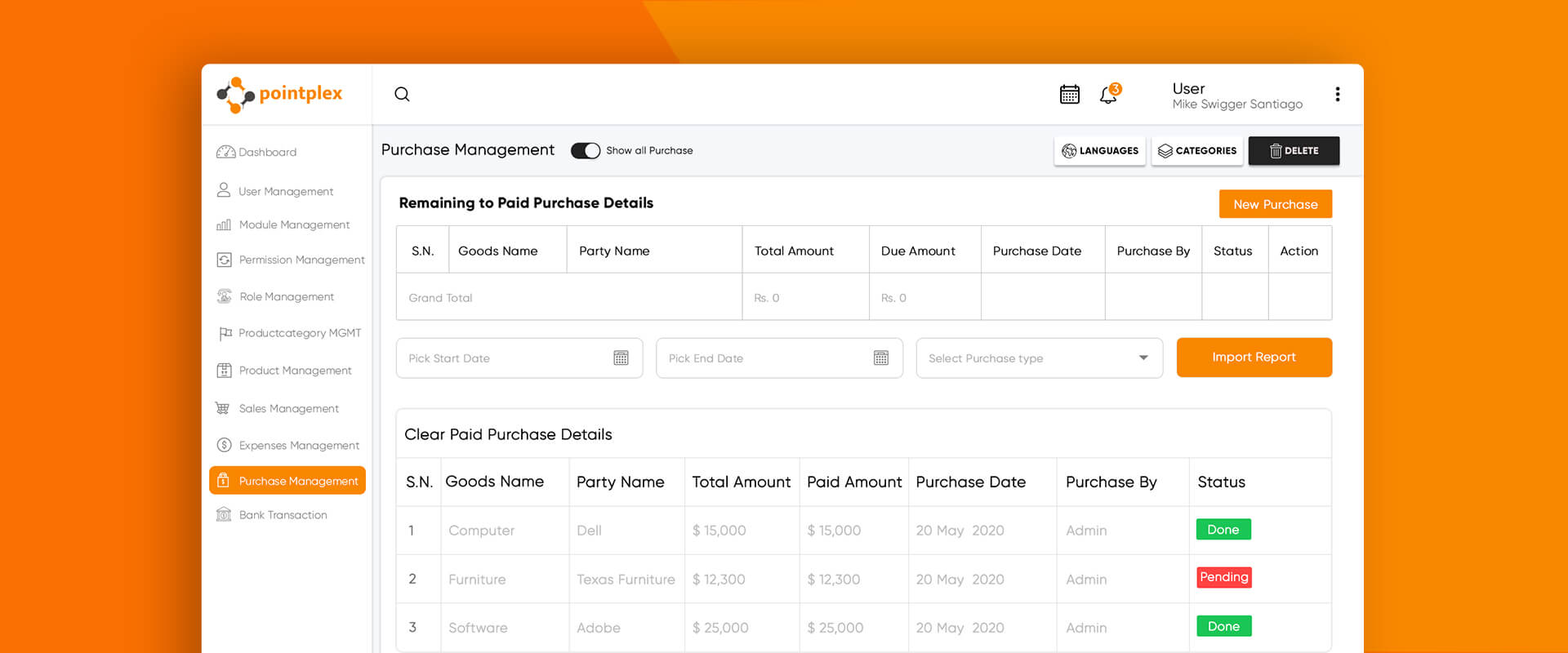The width and height of the screenshot is (1568, 653).
Task: Open the Categories selector
Action: pyautogui.click(x=1196, y=151)
